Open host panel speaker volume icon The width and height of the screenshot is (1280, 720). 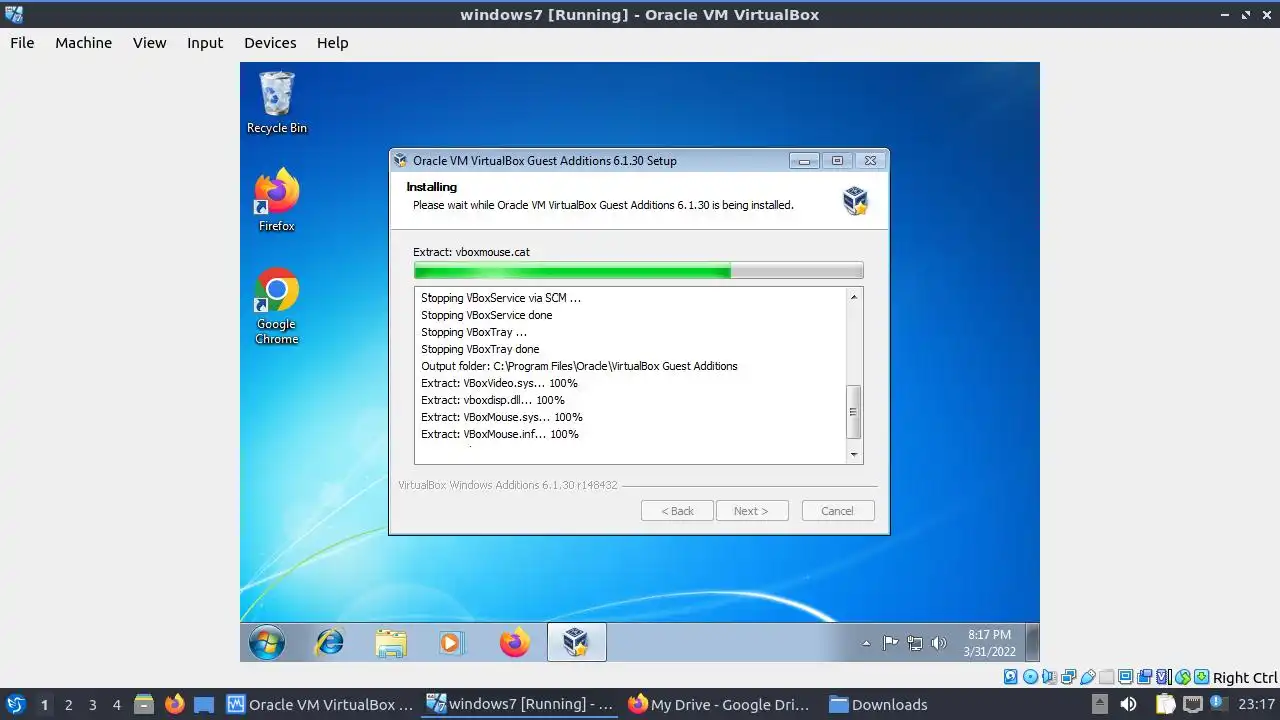click(1128, 704)
